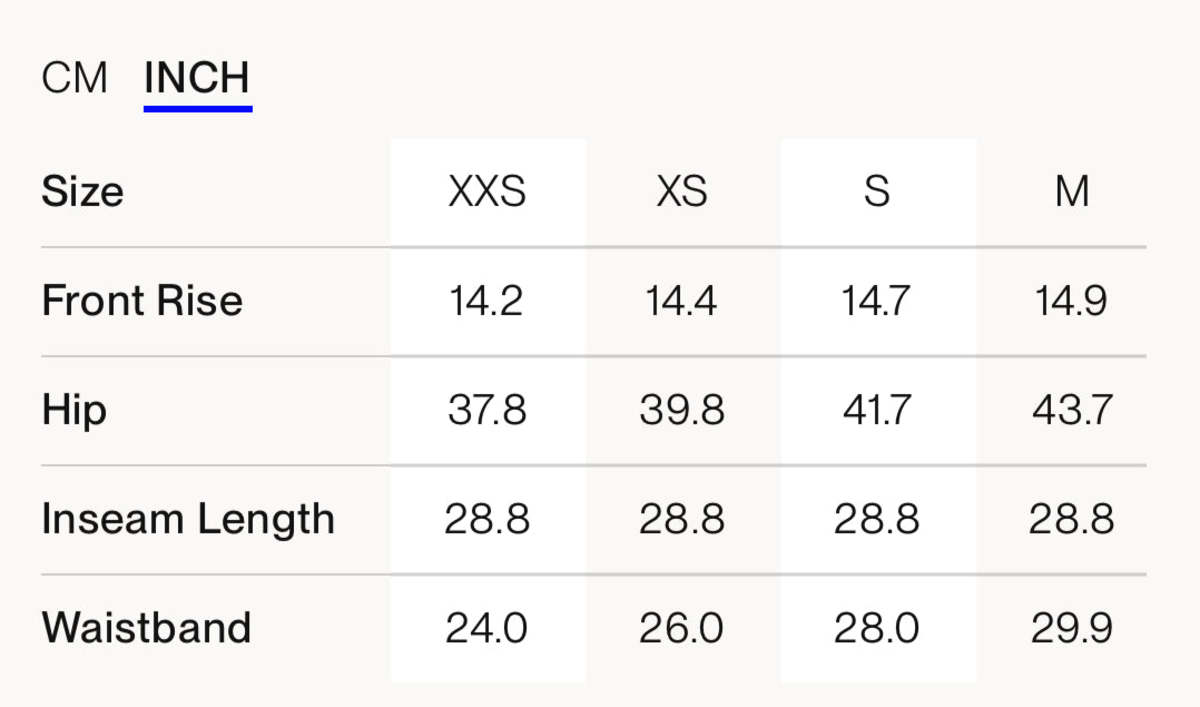Select the Waistband row label
Screen dimensions: 1200x707
(146, 628)
